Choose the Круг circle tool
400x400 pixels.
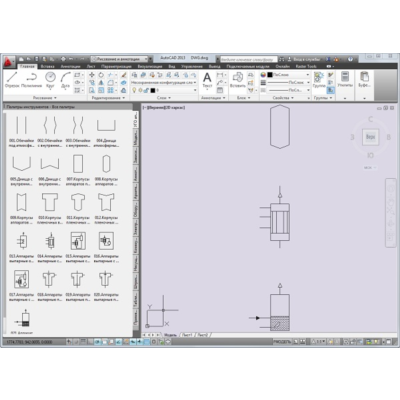pyautogui.click(x=50, y=79)
